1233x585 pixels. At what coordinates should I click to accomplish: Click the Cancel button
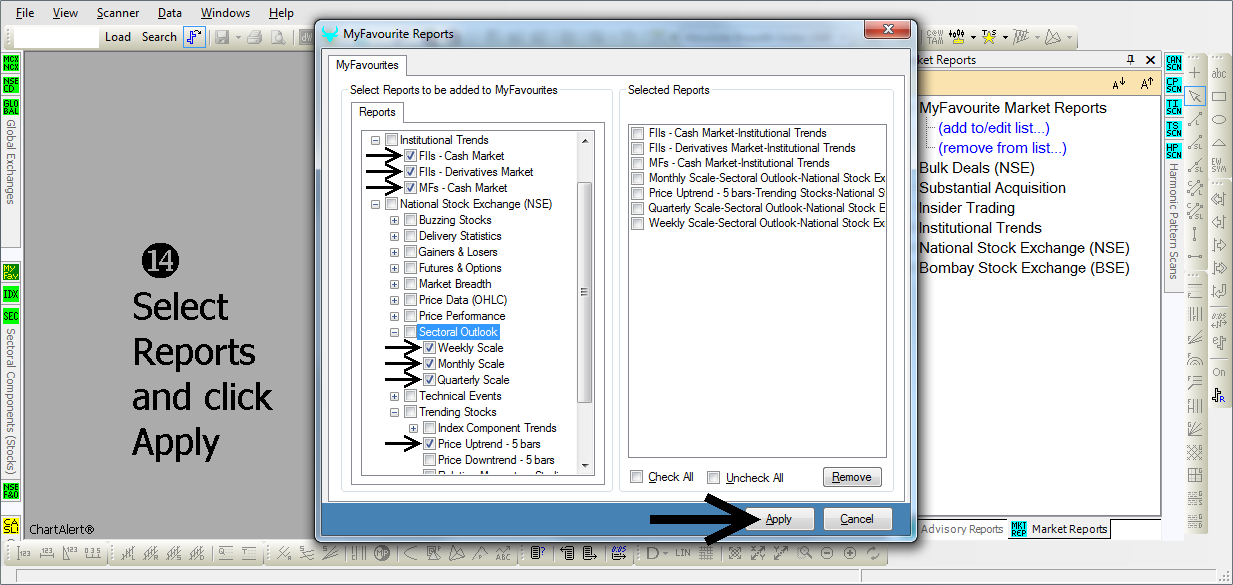point(857,519)
